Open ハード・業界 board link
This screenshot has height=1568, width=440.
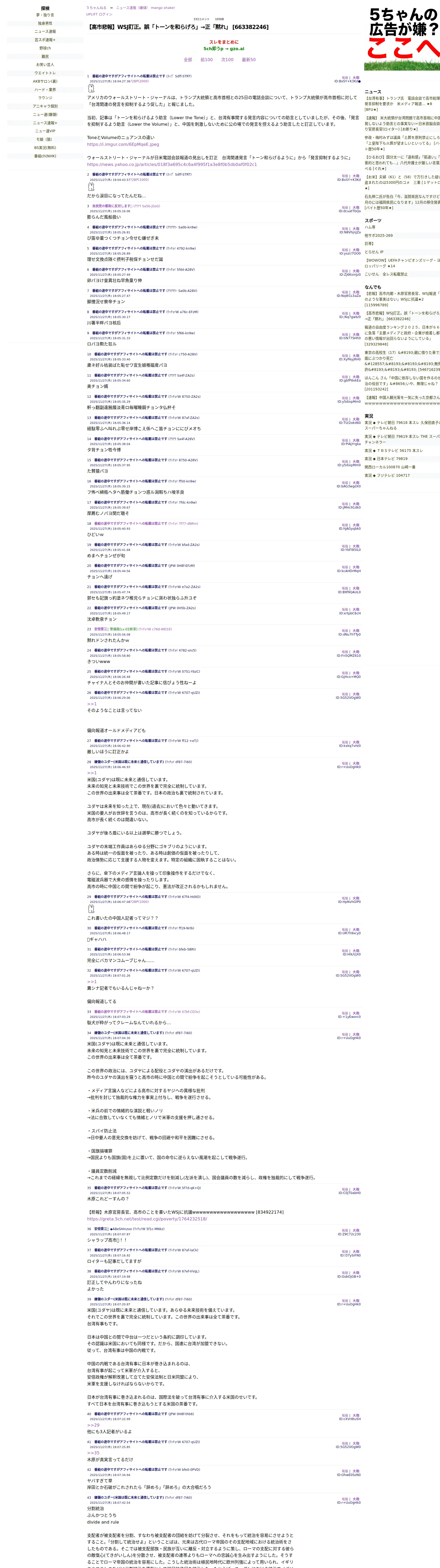pos(45,89)
